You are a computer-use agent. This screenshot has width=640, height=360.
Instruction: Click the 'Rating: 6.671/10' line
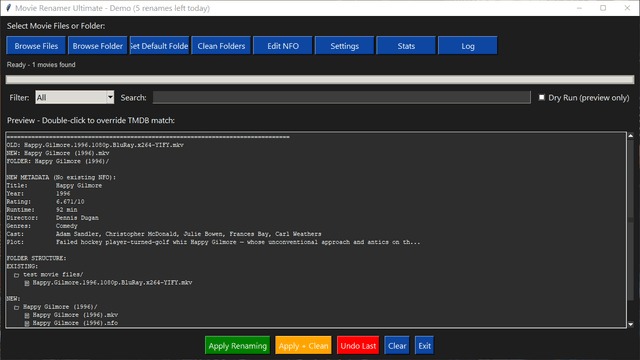46,202
